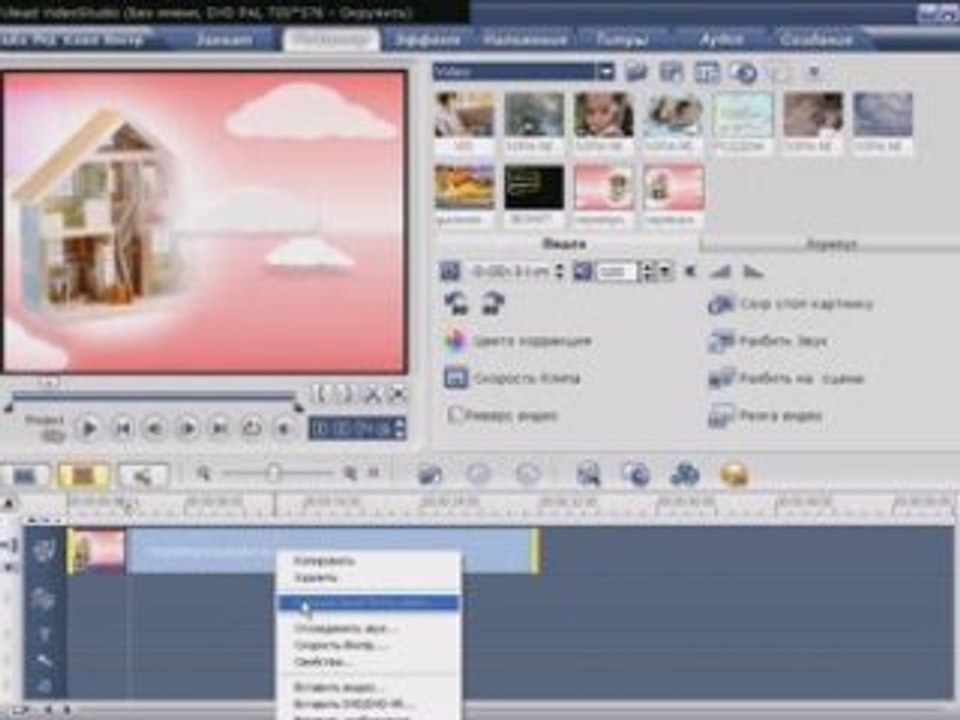Click the preview timecode field

tap(351, 429)
